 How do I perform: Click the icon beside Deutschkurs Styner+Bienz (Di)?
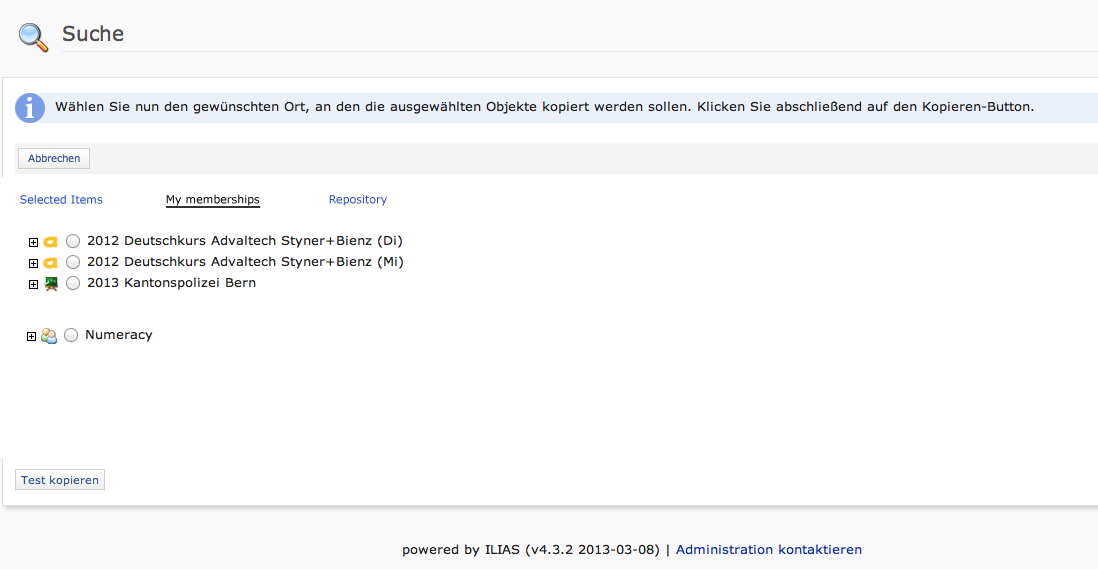click(51, 241)
